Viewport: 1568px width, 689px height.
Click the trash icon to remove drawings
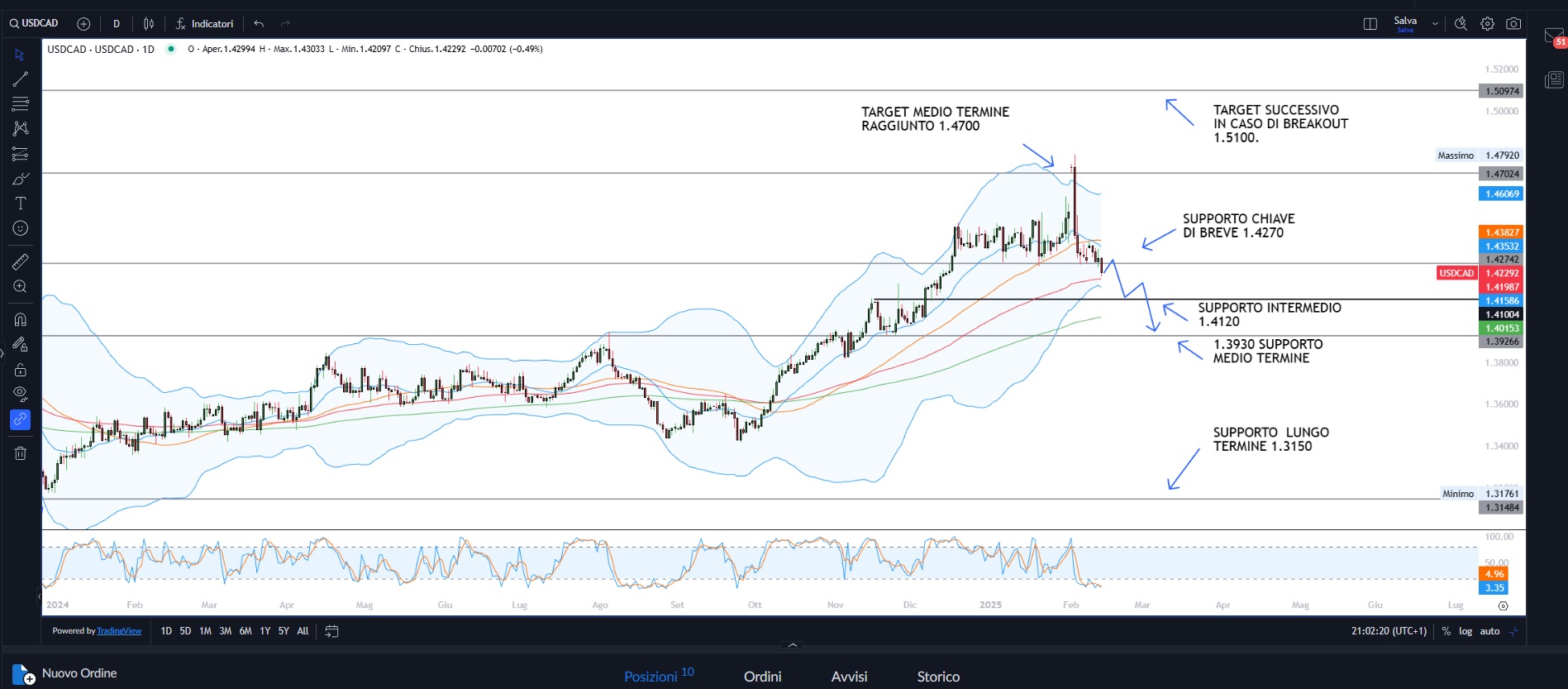click(x=21, y=453)
